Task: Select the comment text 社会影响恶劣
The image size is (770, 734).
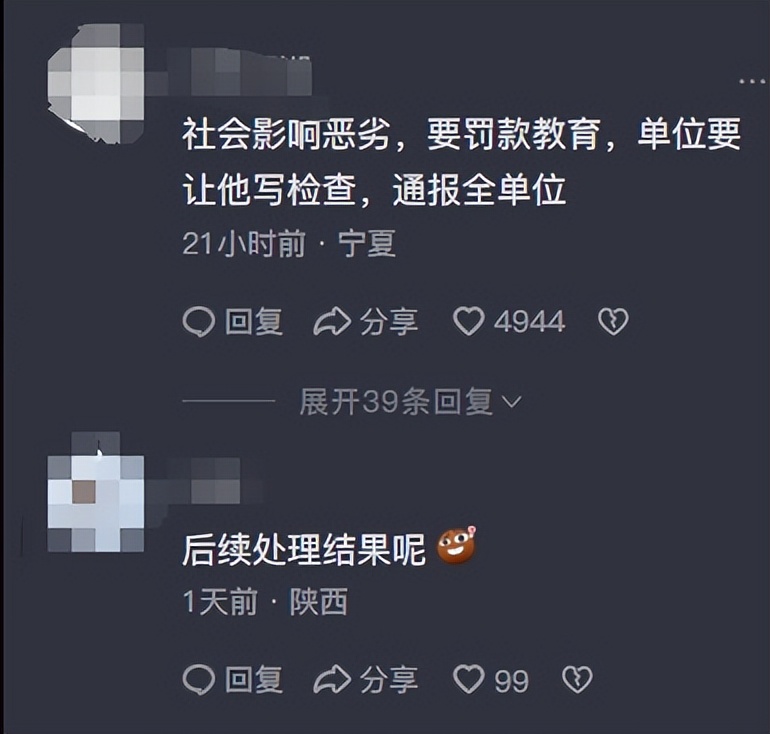Action: tap(286, 134)
